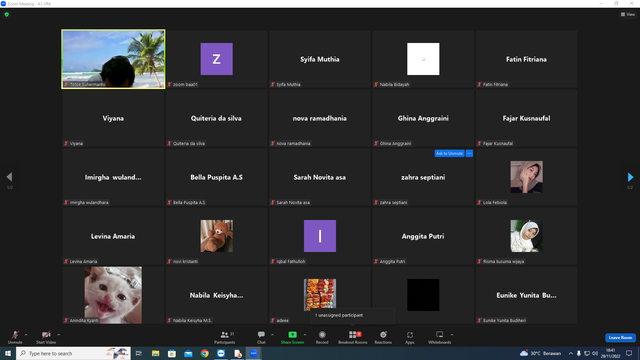The width and height of the screenshot is (640, 360).
Task: Open Whiteboards
Action: coord(439,337)
